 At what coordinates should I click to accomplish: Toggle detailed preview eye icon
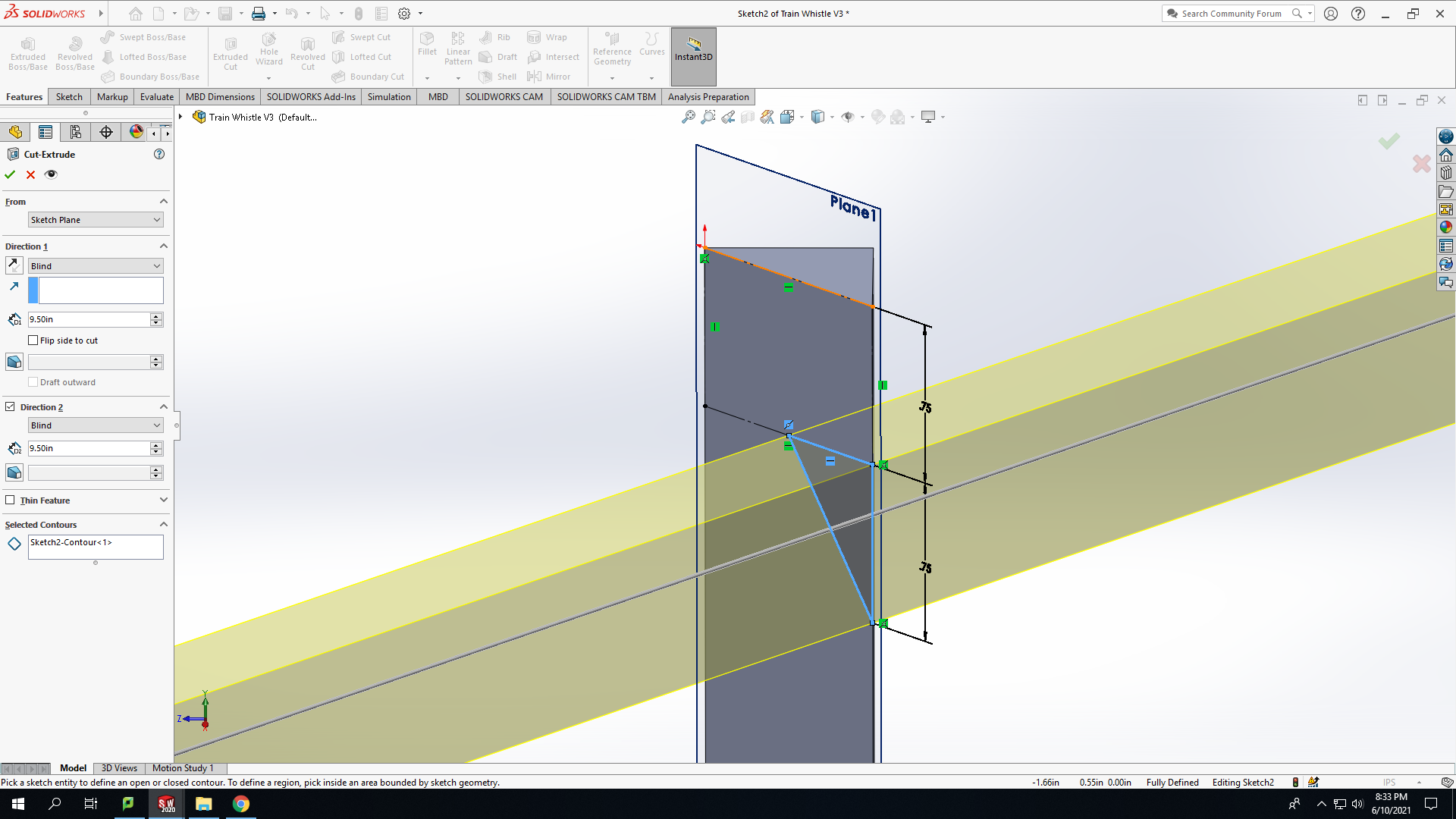(x=51, y=174)
